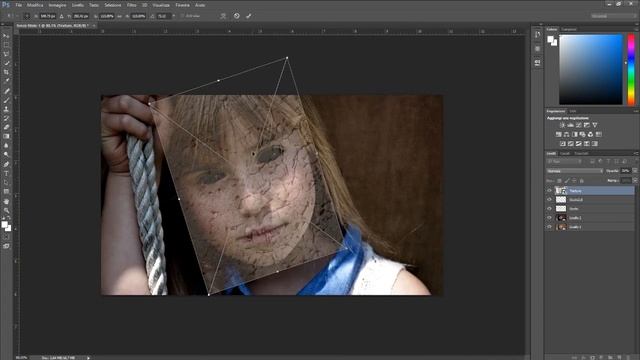Add a Brightness/Contrast adjustment
This screenshot has height=360, width=640.
coord(562,125)
